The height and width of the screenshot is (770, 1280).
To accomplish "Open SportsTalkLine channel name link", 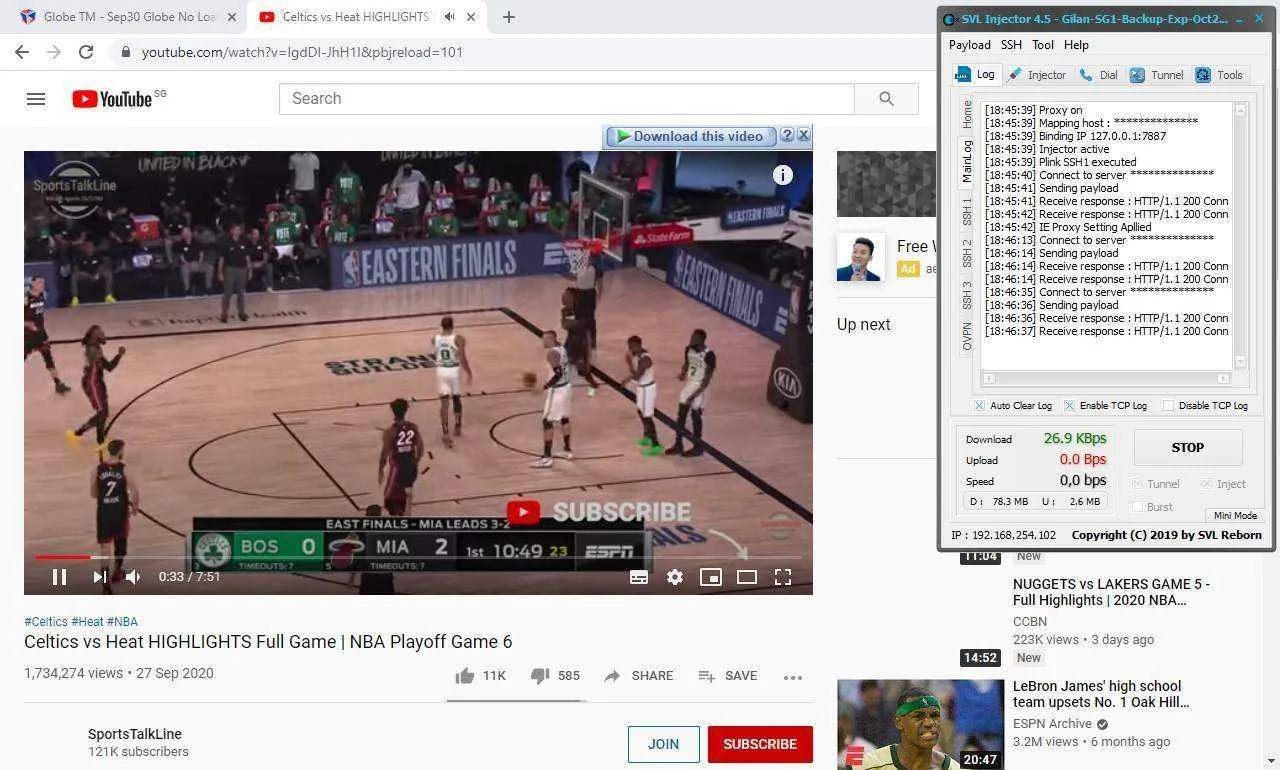I will (135, 734).
